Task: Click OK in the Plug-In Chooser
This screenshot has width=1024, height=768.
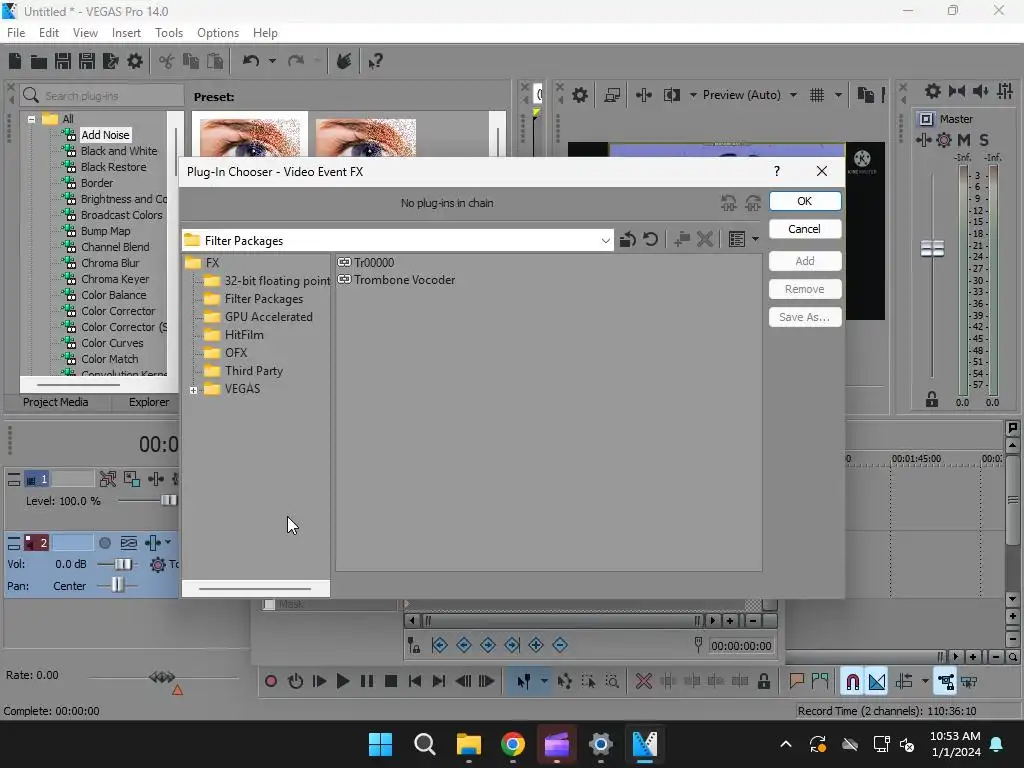Action: coord(805,201)
